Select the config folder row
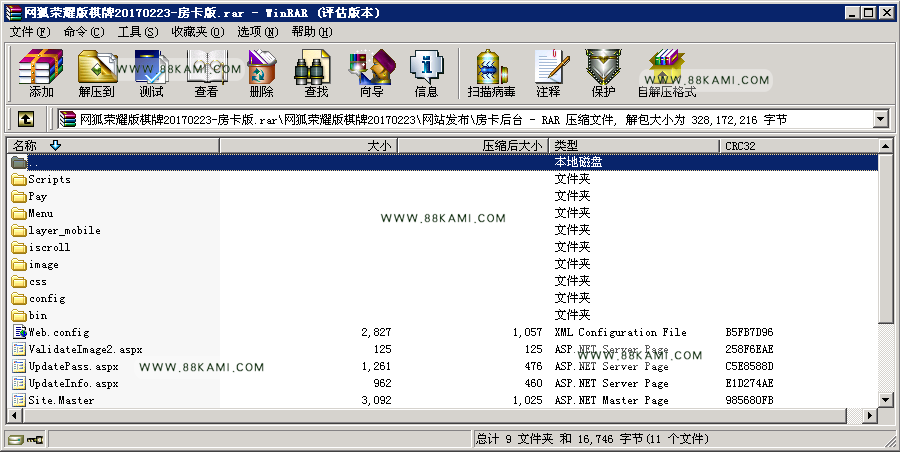The image size is (900, 452). [443, 298]
